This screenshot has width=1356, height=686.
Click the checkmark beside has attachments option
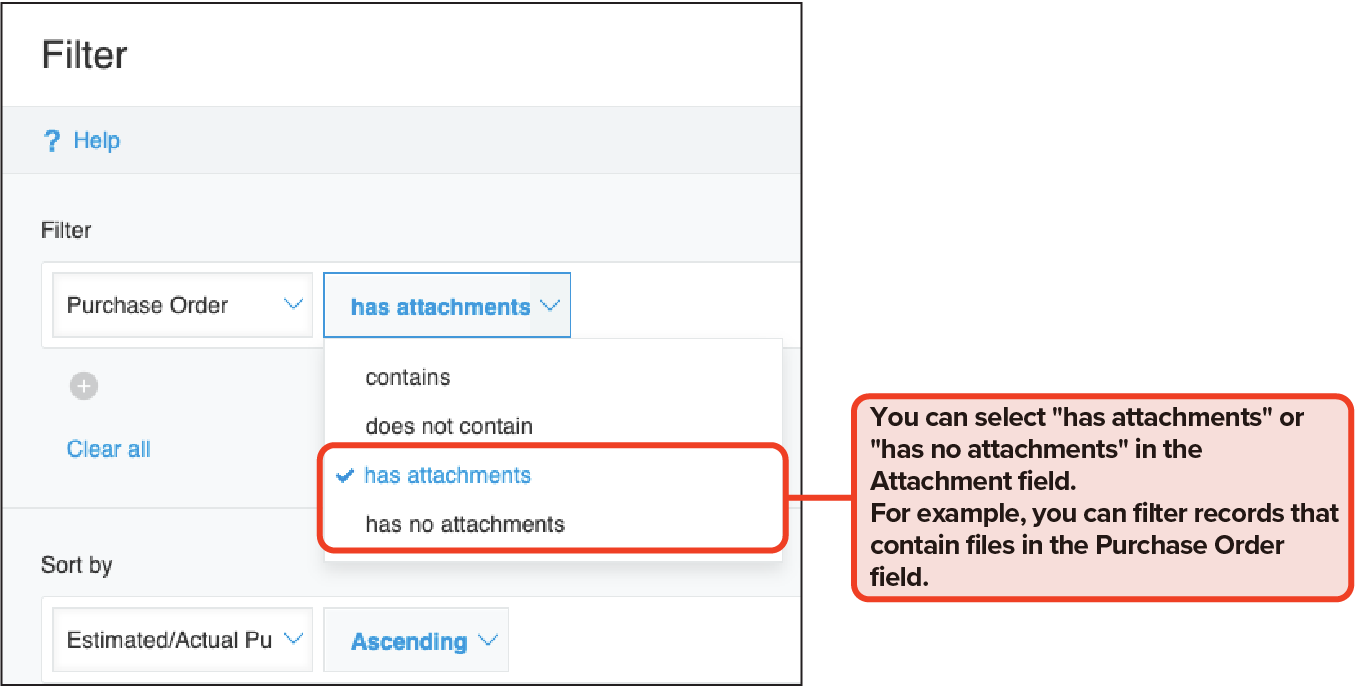coord(345,476)
